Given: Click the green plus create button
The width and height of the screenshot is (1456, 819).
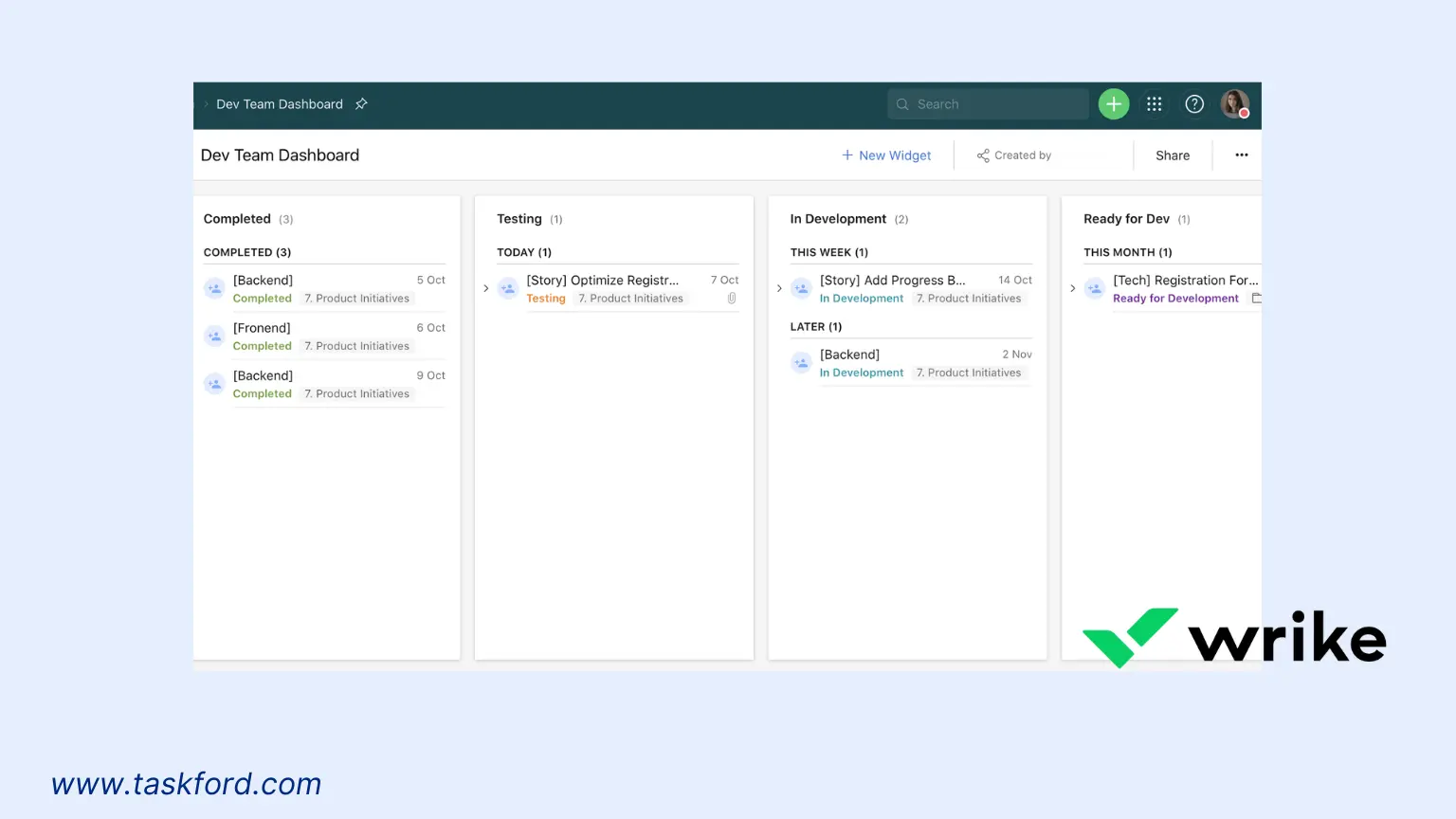Looking at the screenshot, I should click(1113, 103).
